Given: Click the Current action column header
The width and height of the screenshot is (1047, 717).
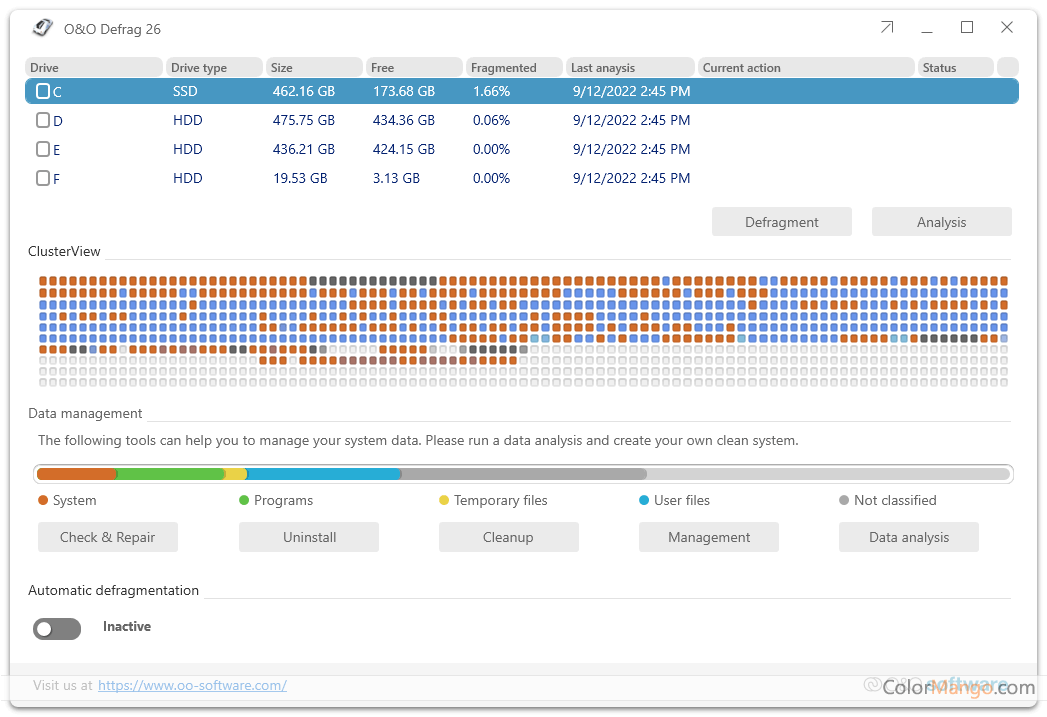Looking at the screenshot, I should coord(806,67).
